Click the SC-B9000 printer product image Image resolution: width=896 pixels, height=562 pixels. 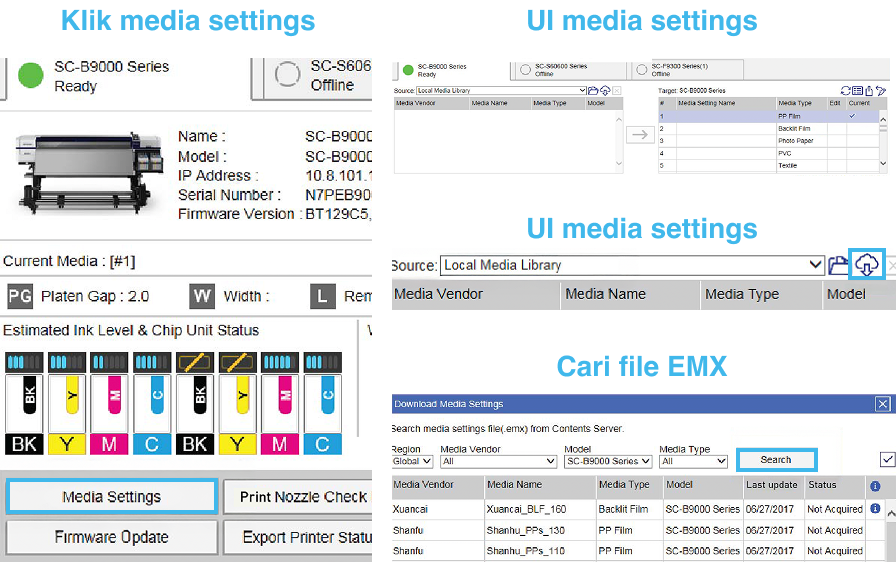[88, 172]
